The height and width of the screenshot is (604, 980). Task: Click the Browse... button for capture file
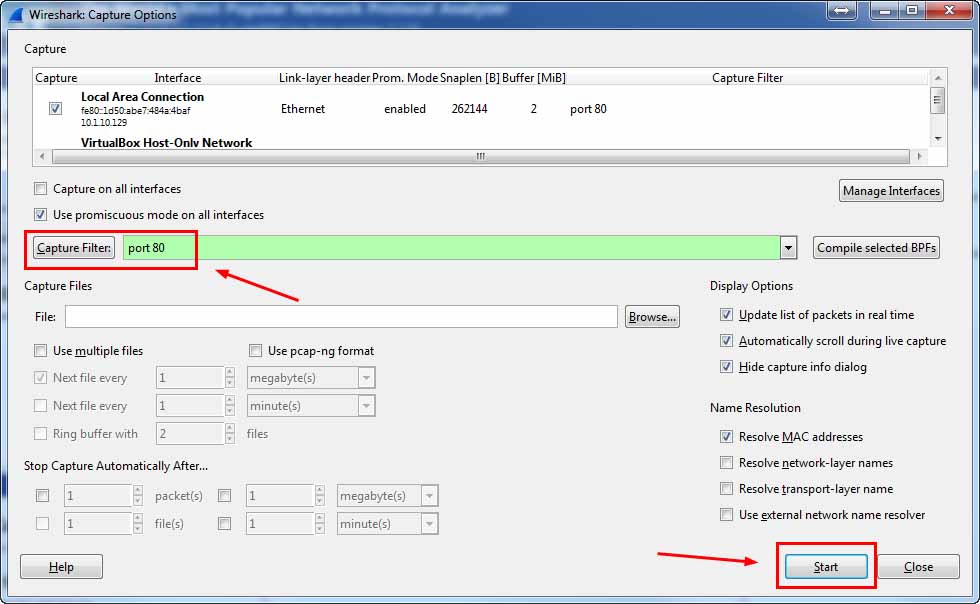click(652, 316)
